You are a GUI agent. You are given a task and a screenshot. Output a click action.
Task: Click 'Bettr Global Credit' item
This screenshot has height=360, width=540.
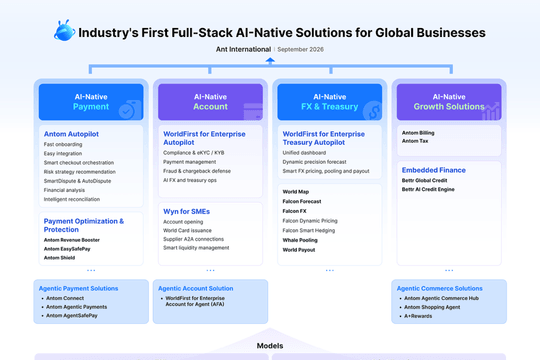click(x=424, y=181)
